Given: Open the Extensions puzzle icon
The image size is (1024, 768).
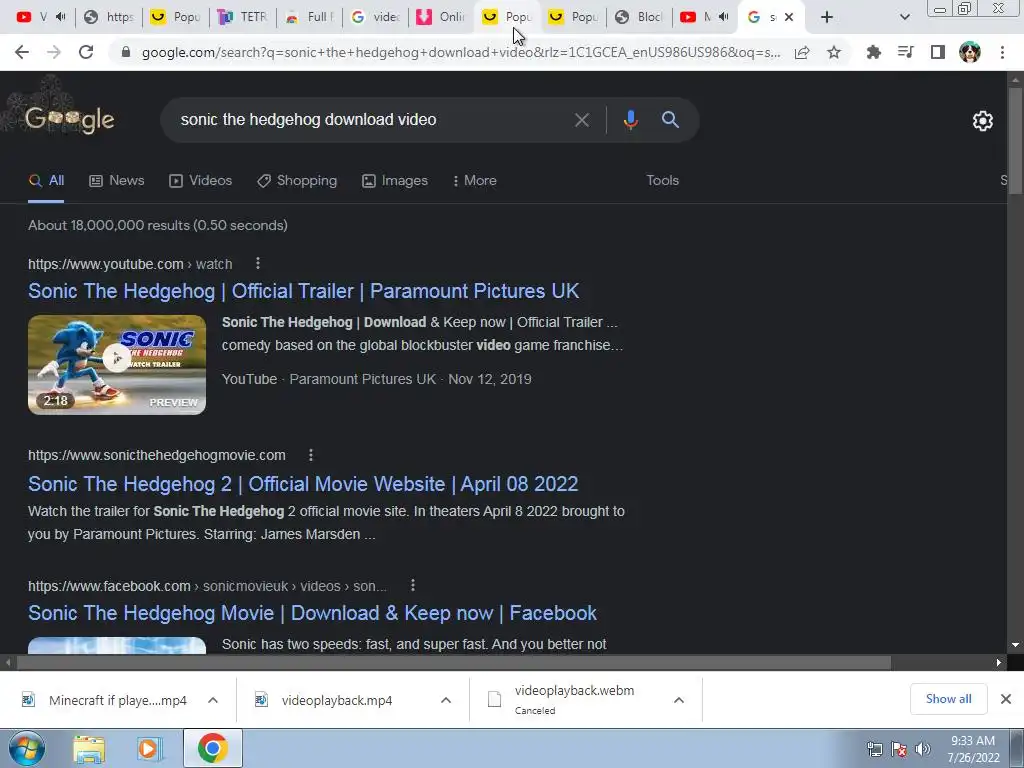Looking at the screenshot, I should [874, 52].
